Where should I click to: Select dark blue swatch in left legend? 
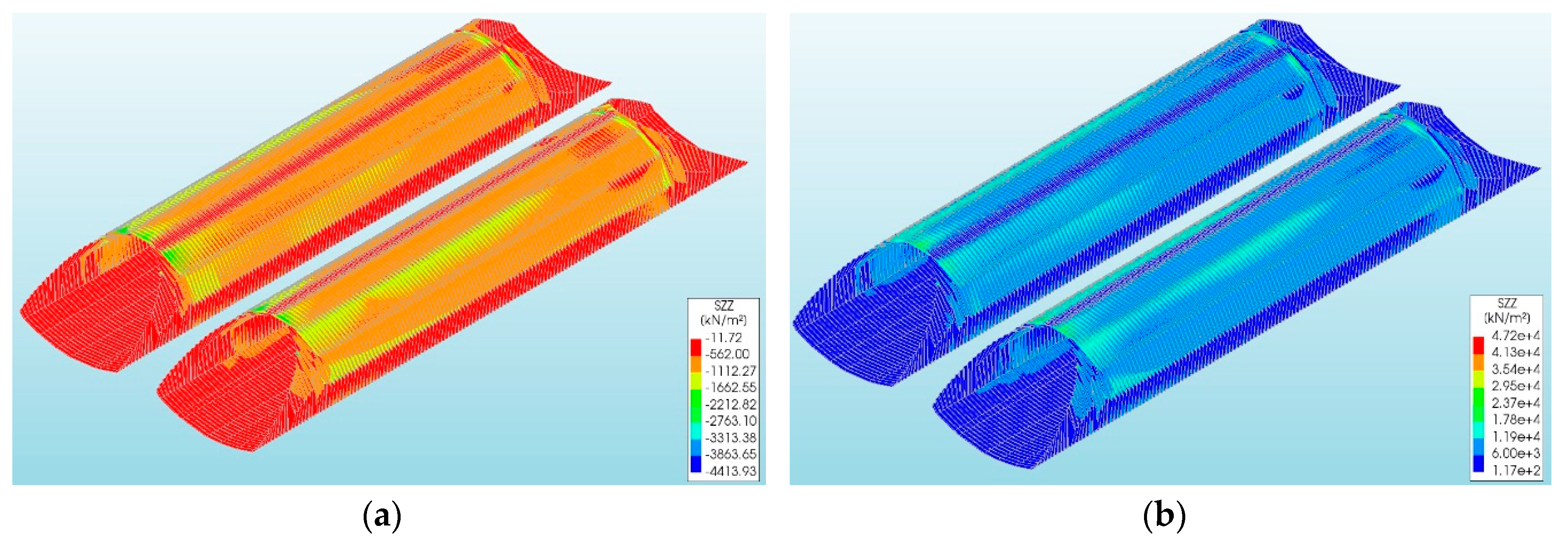point(696,464)
